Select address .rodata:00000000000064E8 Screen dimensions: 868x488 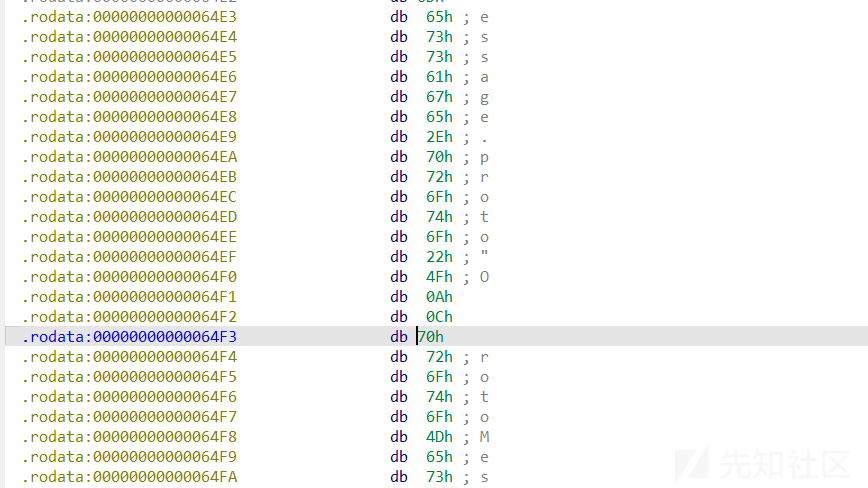(129, 117)
